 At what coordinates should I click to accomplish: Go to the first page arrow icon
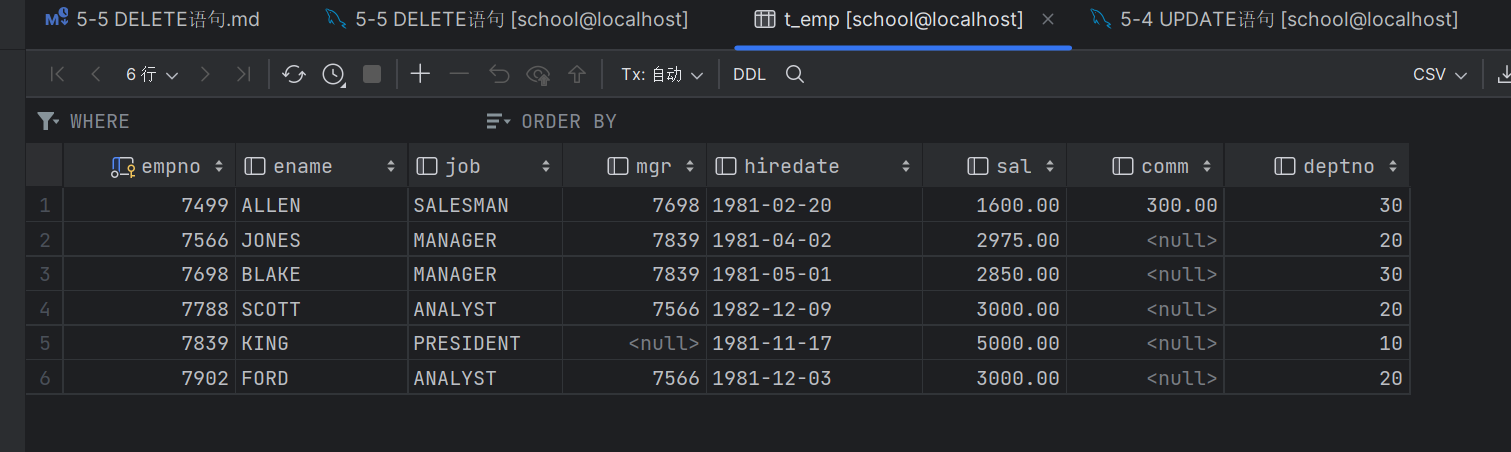coord(57,74)
